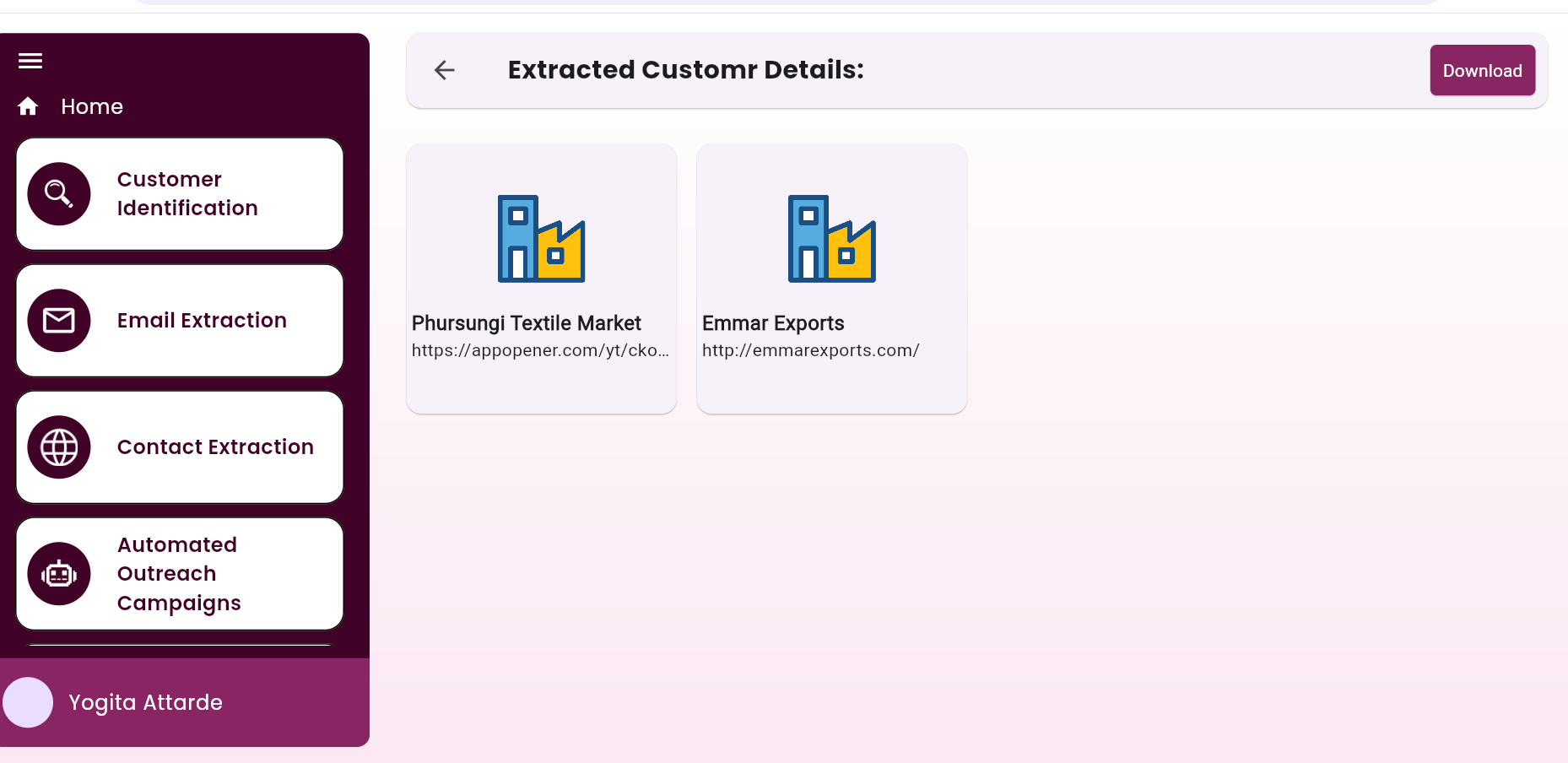Open Automated Outreach Campaigns card
The image size is (1568, 763).
(x=180, y=574)
